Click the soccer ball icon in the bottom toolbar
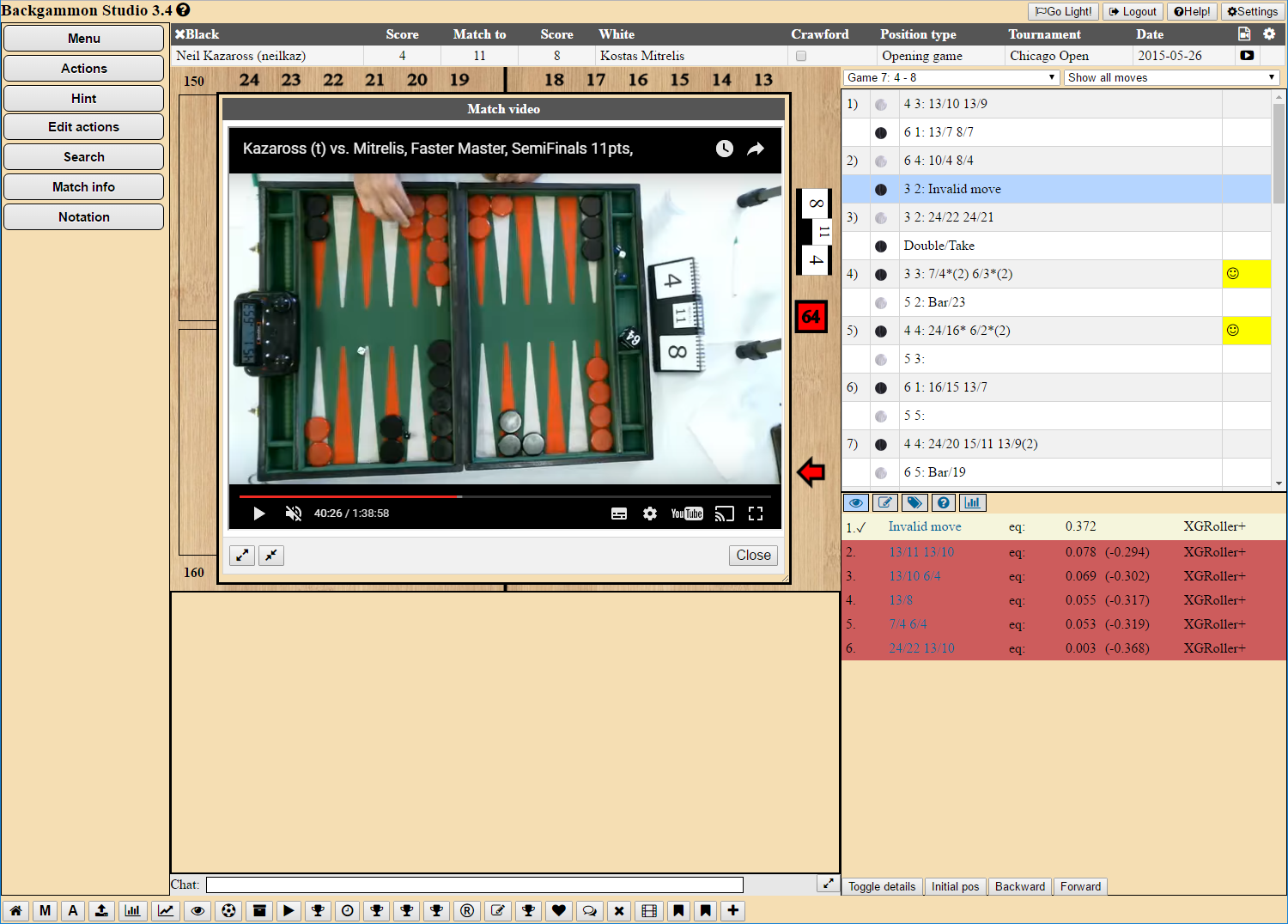This screenshot has height=924, width=1288. [228, 910]
